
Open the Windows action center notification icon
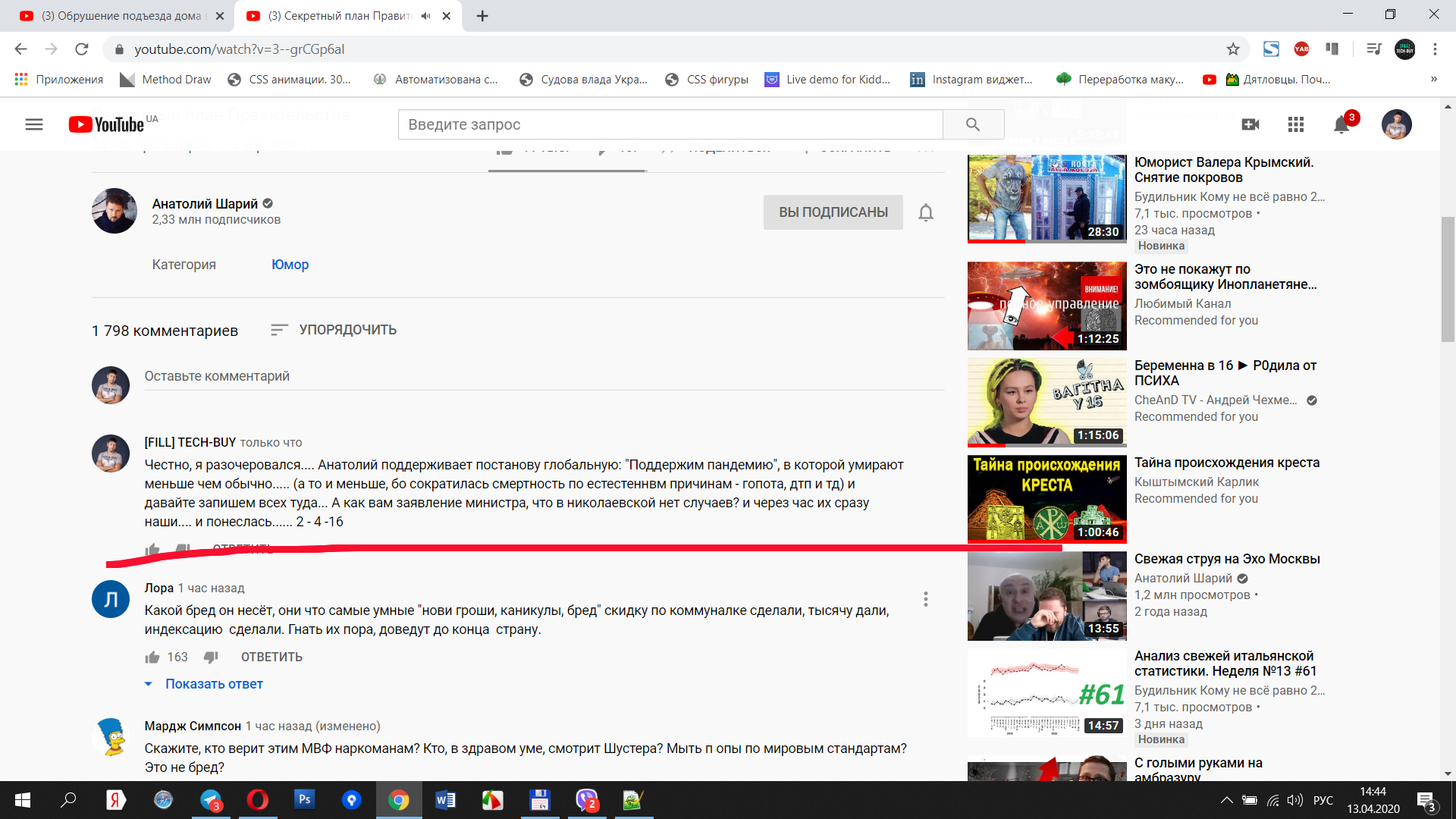pos(1426,800)
